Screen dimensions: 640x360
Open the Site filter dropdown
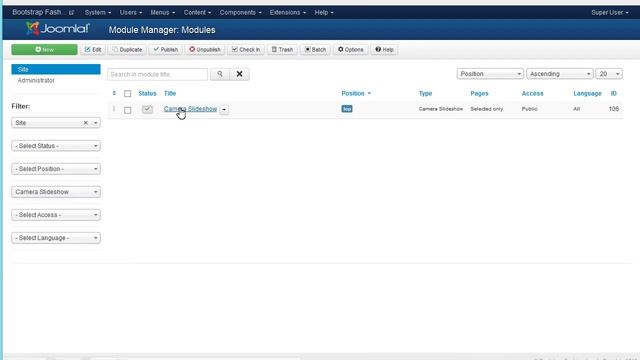[56, 122]
